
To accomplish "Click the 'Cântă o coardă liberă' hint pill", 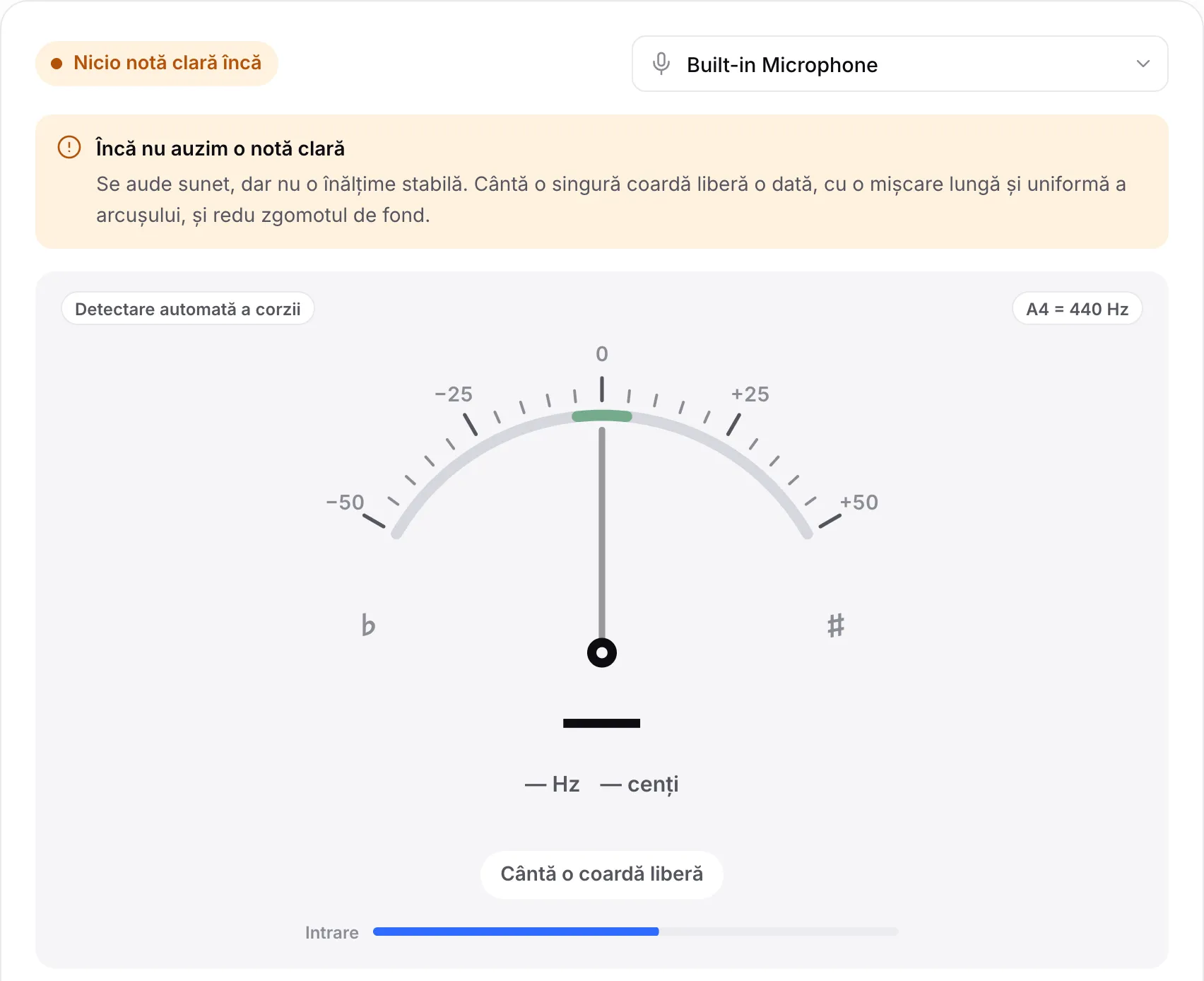I will (602, 874).
